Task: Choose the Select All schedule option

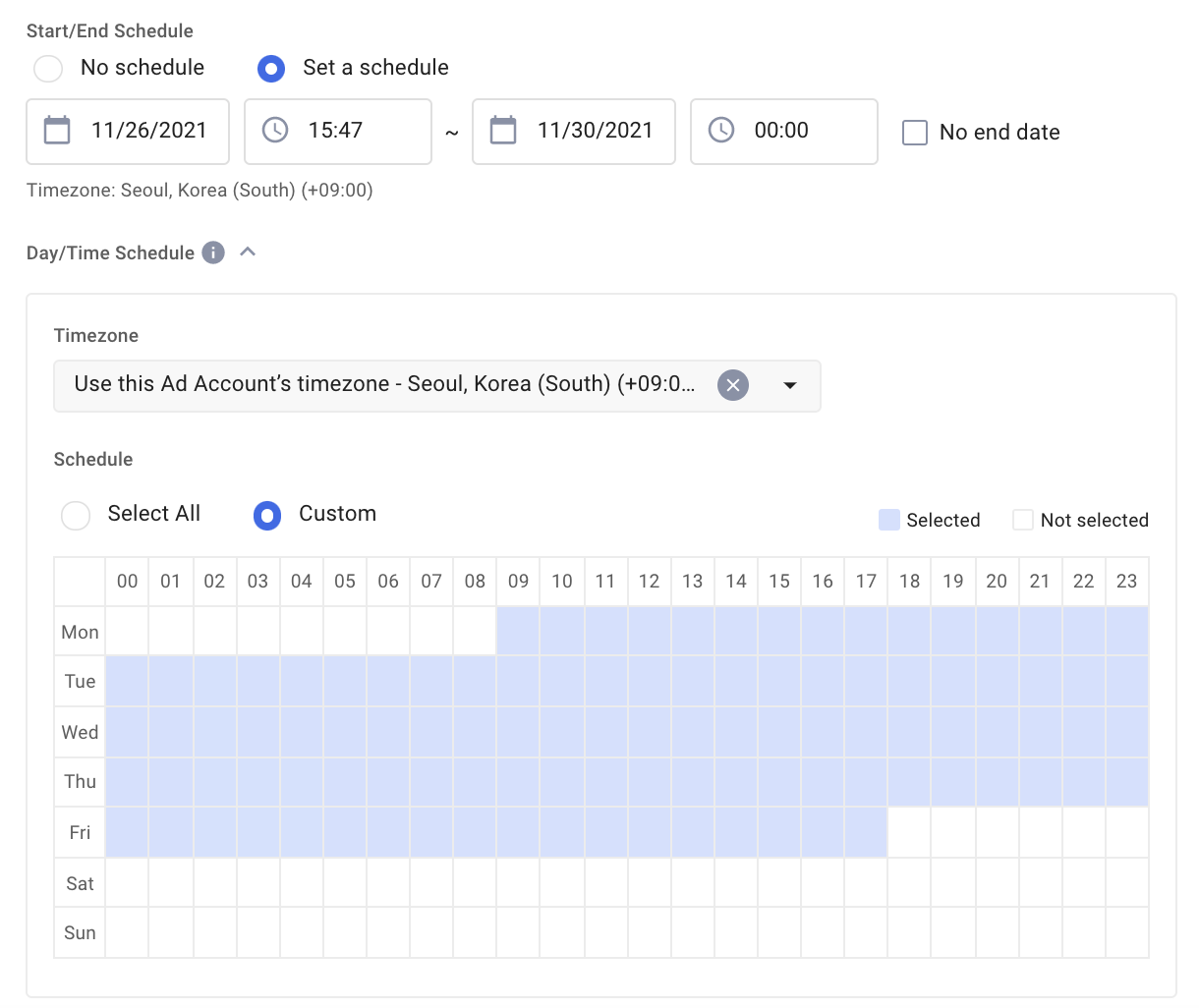Action: click(76, 515)
